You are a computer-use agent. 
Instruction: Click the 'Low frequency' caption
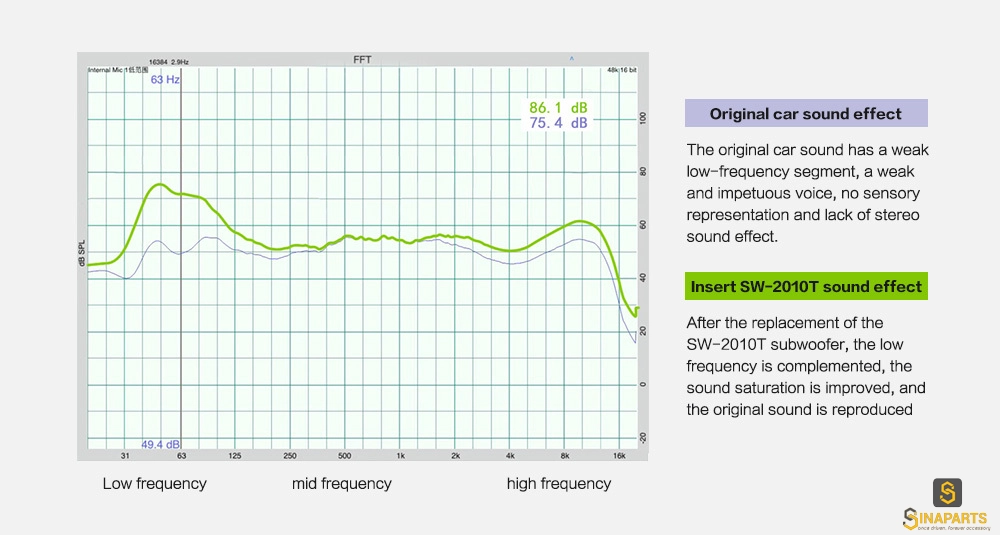point(154,483)
